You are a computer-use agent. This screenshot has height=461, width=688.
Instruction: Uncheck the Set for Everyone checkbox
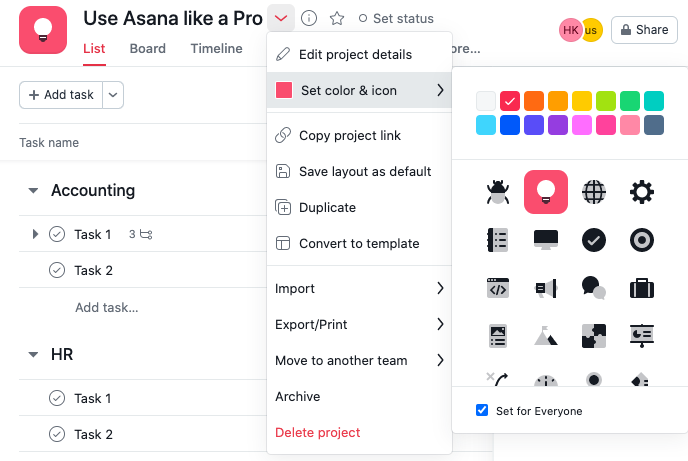(482, 411)
